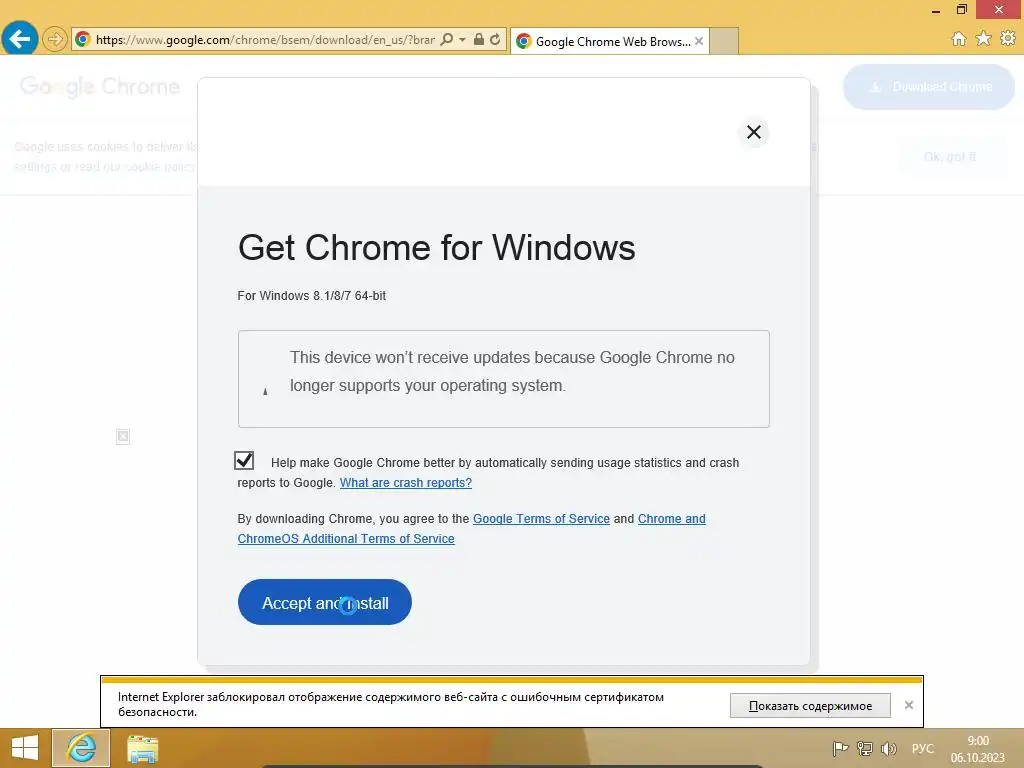Open the Action Center flag tray icon

tap(840, 748)
